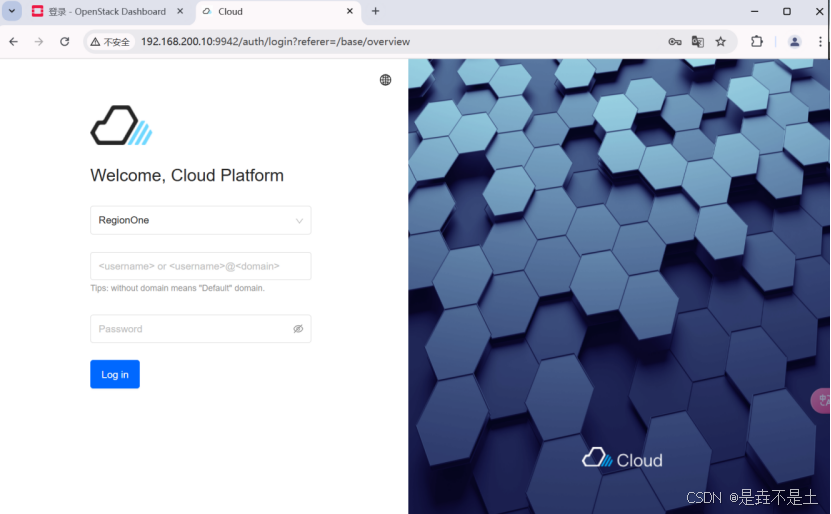Open the extensions puzzle icon
This screenshot has height=514, width=831.
pyautogui.click(x=757, y=41)
